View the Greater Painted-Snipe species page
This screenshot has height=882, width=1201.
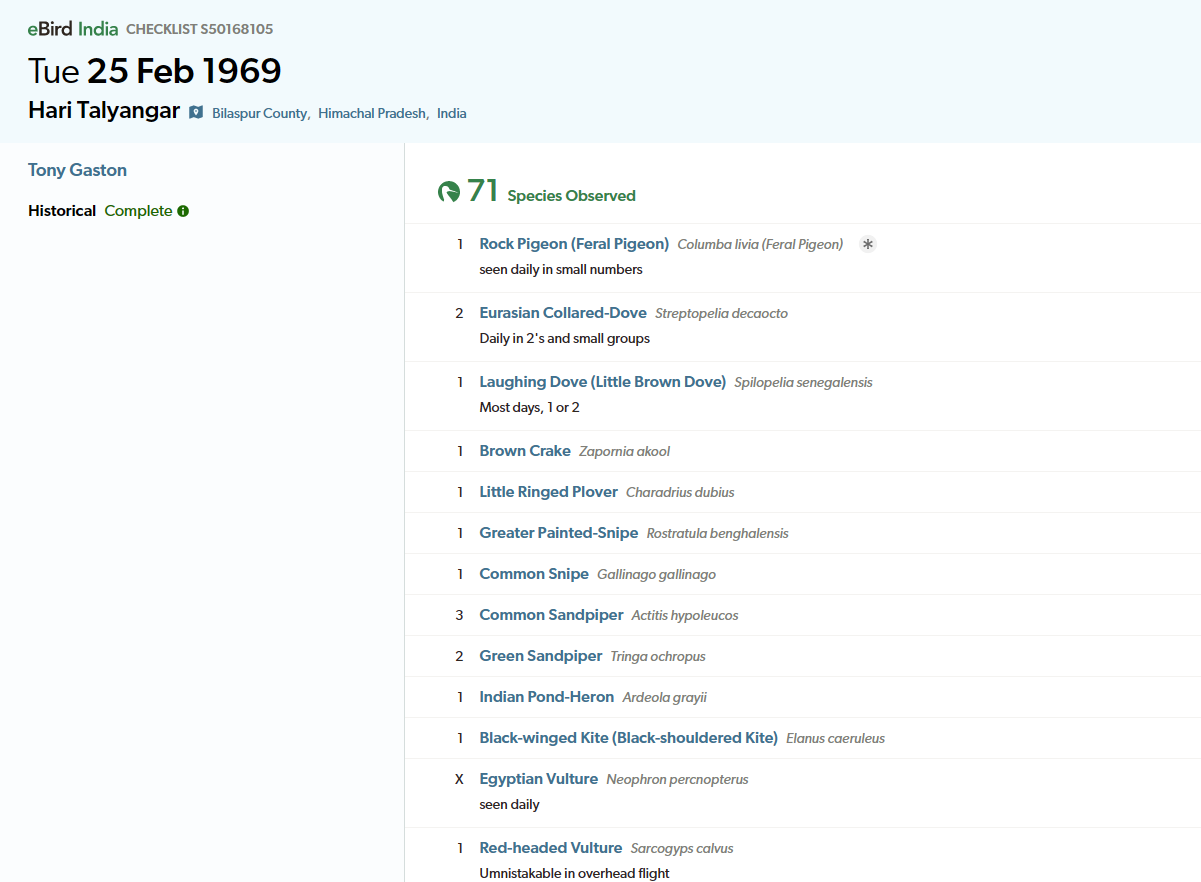558,533
